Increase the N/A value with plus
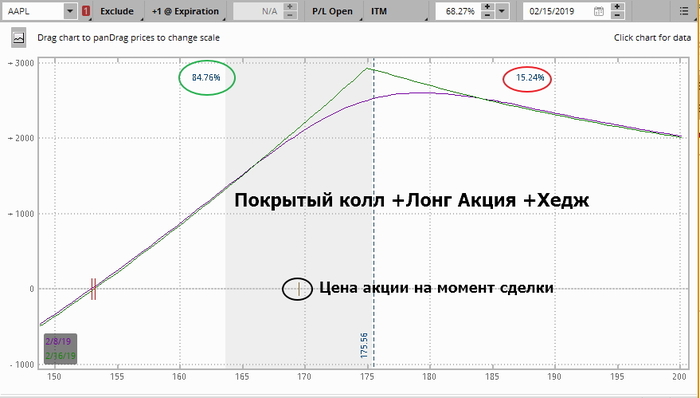The width and height of the screenshot is (700, 398). click(290, 7)
